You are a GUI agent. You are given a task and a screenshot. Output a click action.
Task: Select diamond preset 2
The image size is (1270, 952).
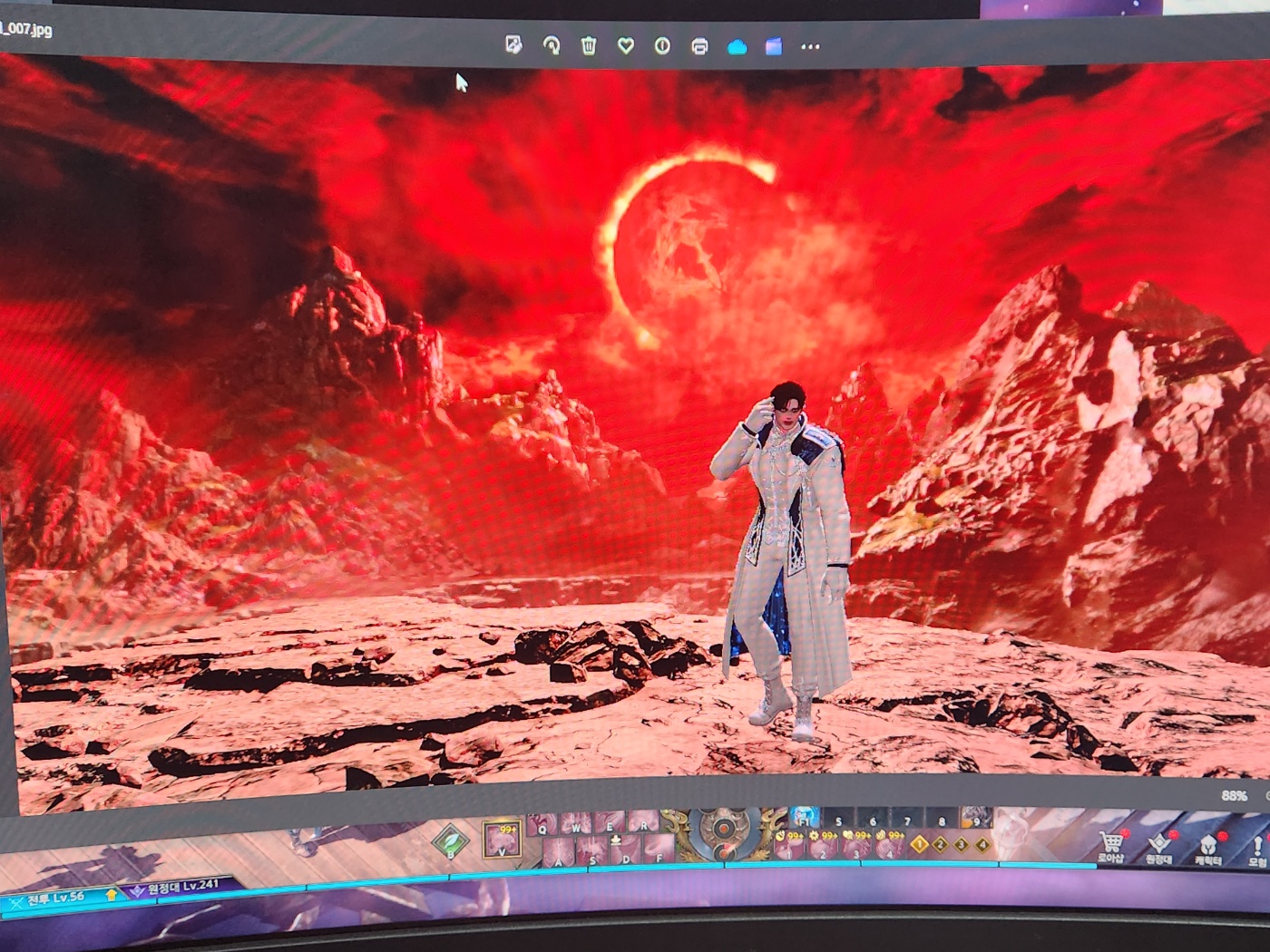940,844
